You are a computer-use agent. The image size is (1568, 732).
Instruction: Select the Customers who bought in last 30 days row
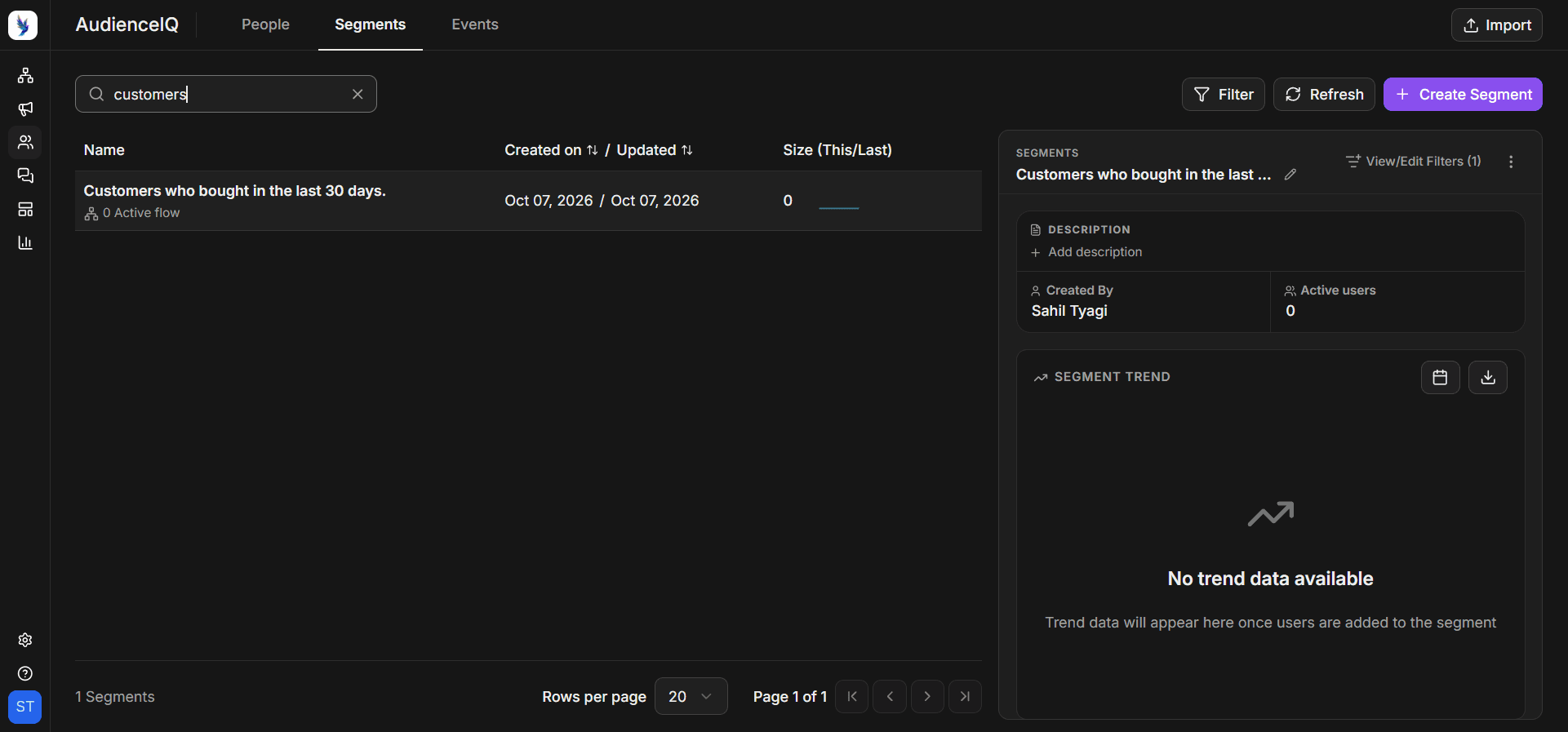pos(528,201)
